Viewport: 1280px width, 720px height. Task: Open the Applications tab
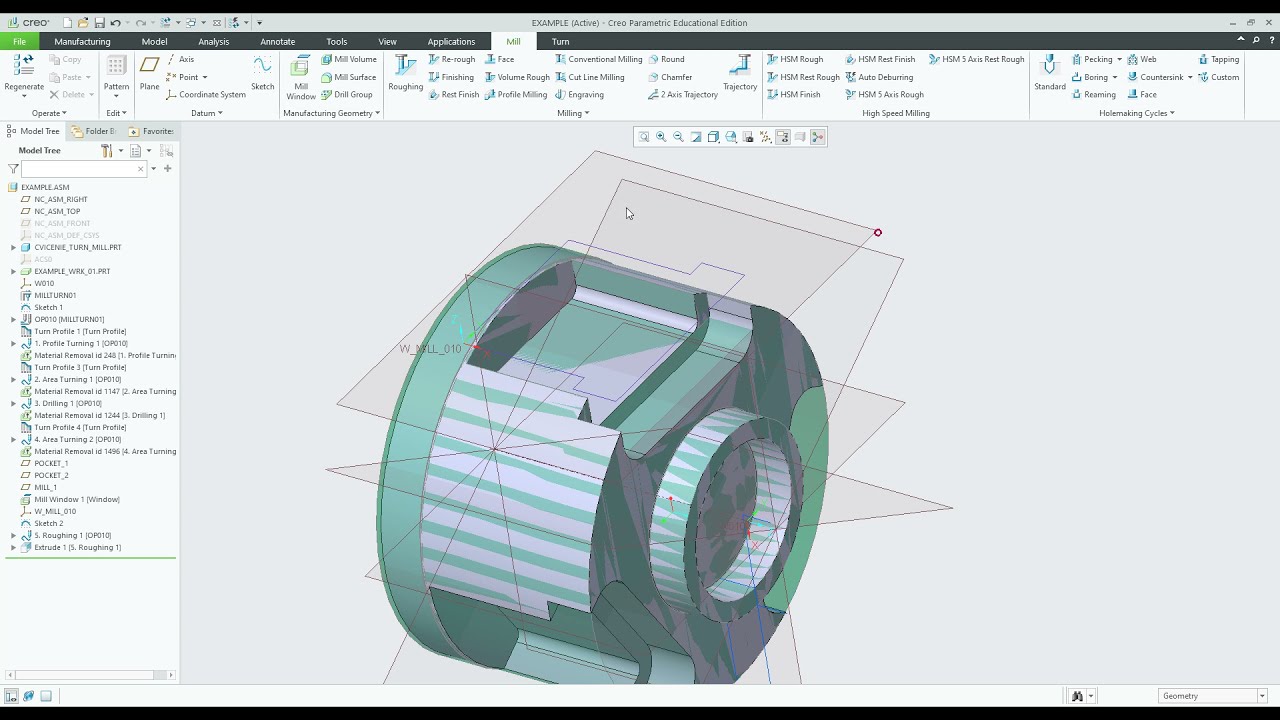[x=451, y=41]
